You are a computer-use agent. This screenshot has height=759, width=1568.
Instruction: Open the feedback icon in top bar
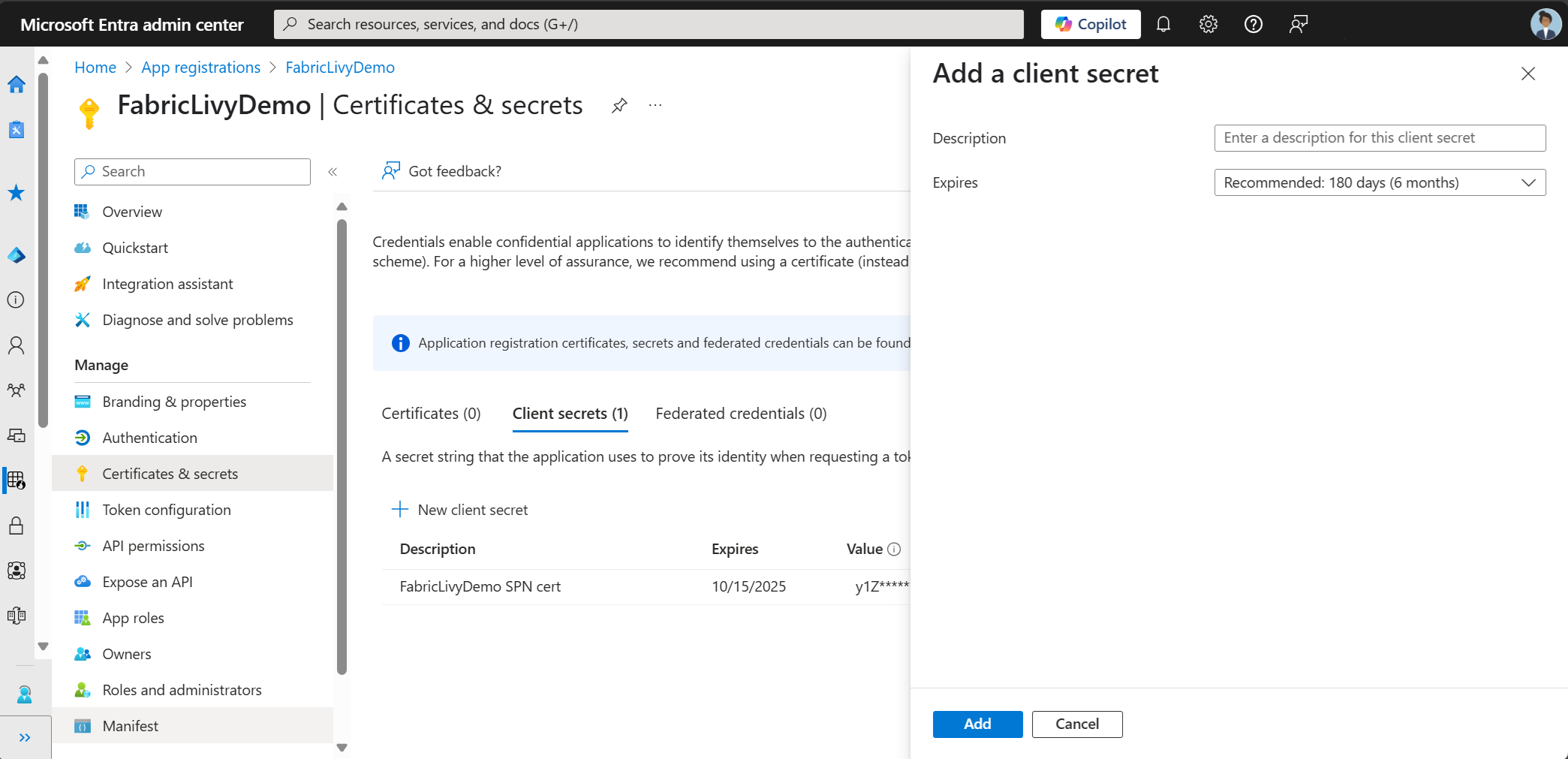[1299, 24]
